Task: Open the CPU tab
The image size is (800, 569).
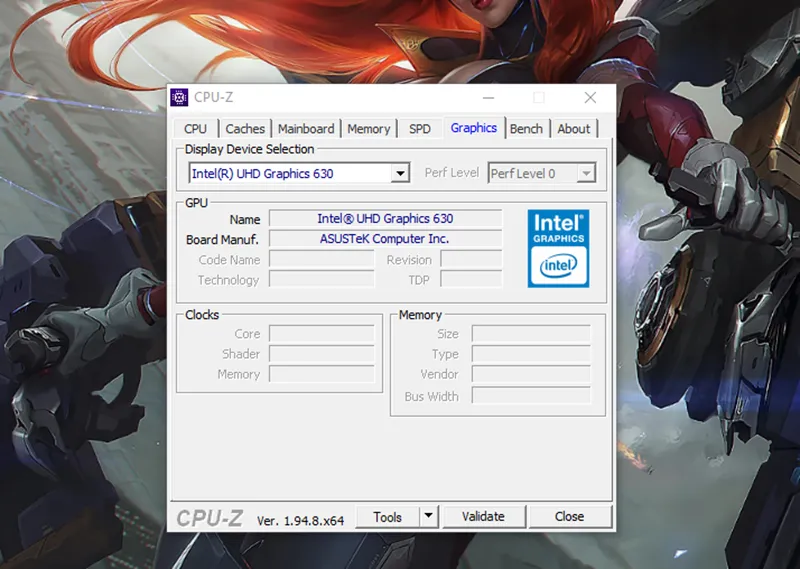Action: [195, 129]
